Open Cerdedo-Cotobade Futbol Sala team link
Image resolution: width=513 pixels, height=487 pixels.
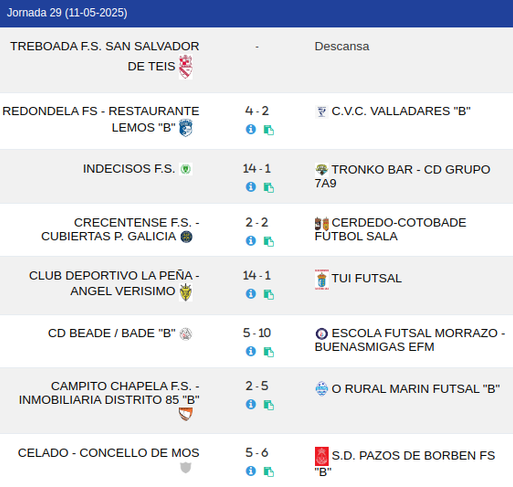[390, 229]
